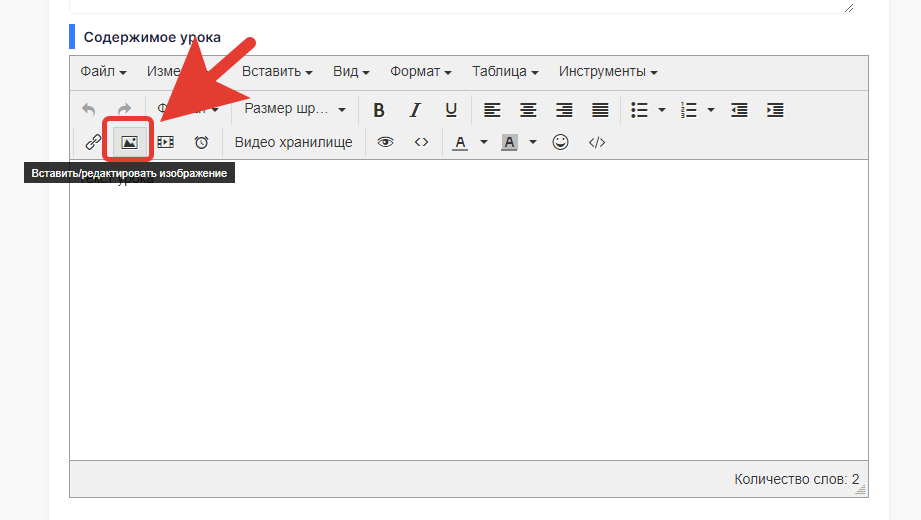This screenshot has height=520, width=921.
Task: Open the Инструменты menu
Action: pyautogui.click(x=608, y=72)
